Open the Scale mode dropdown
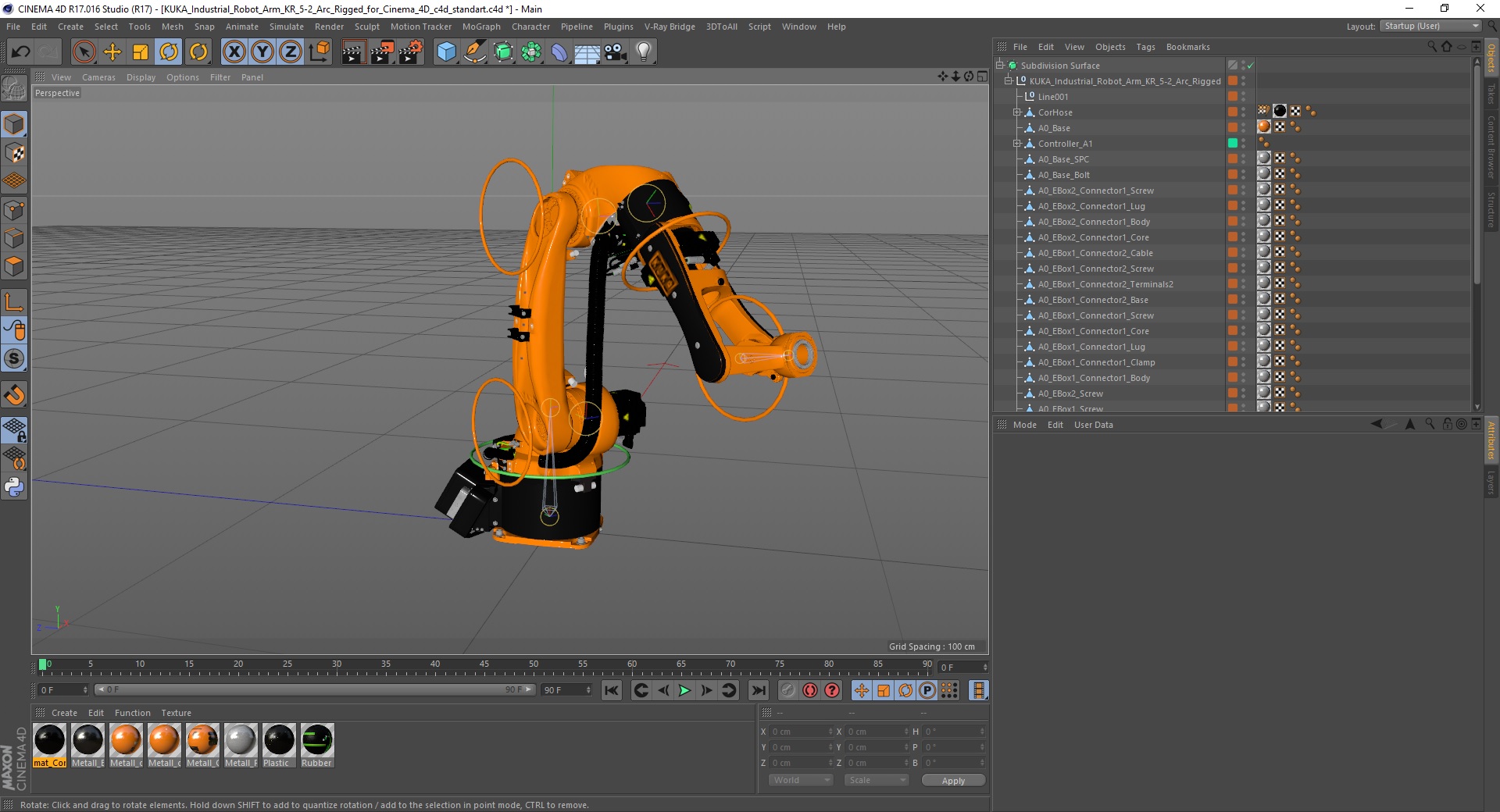The height and width of the screenshot is (812, 1500). click(x=877, y=780)
